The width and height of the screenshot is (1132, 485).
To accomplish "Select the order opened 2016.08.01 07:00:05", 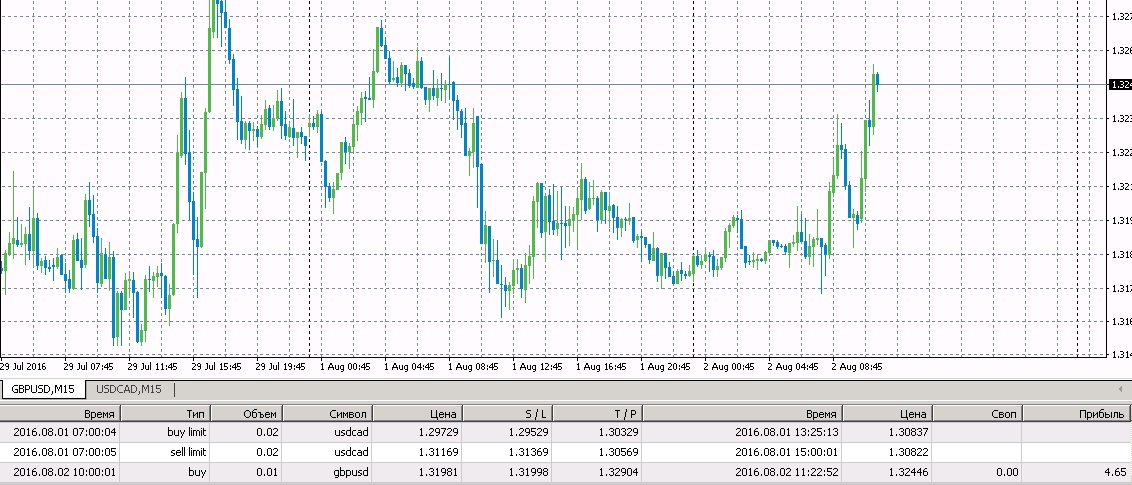I will [566, 453].
